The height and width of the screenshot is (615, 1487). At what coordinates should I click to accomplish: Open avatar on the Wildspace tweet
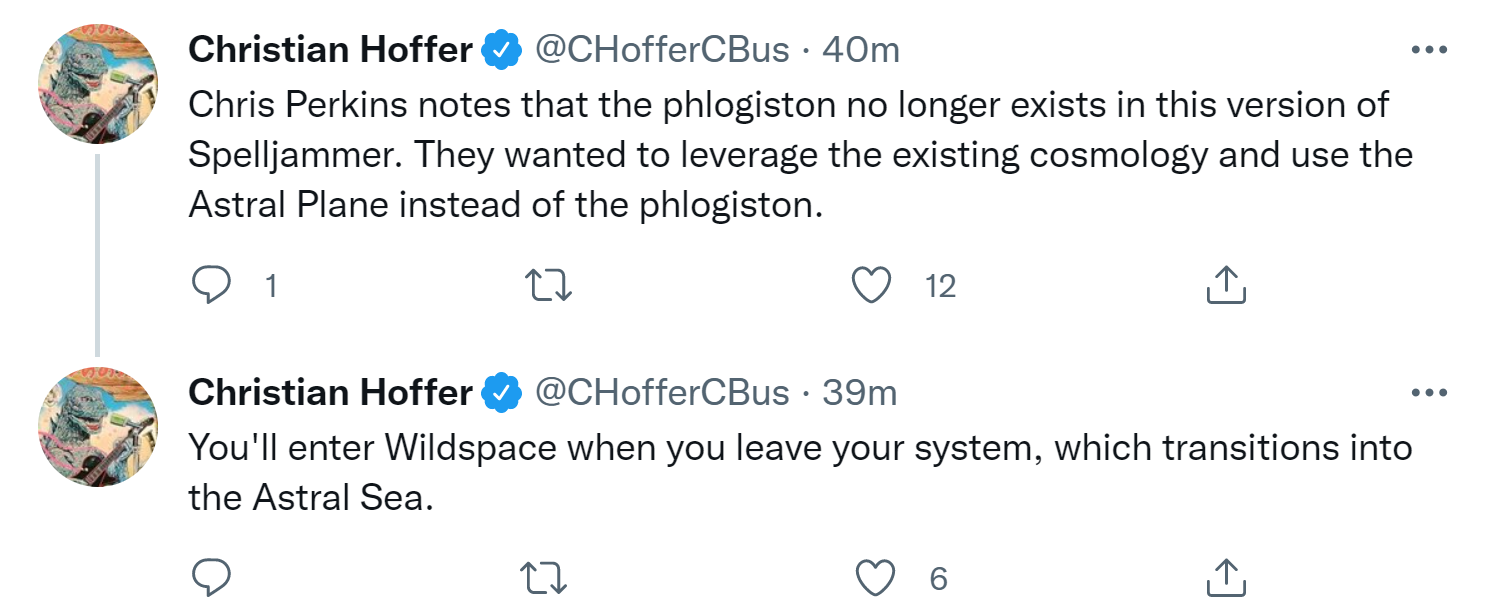[98, 427]
